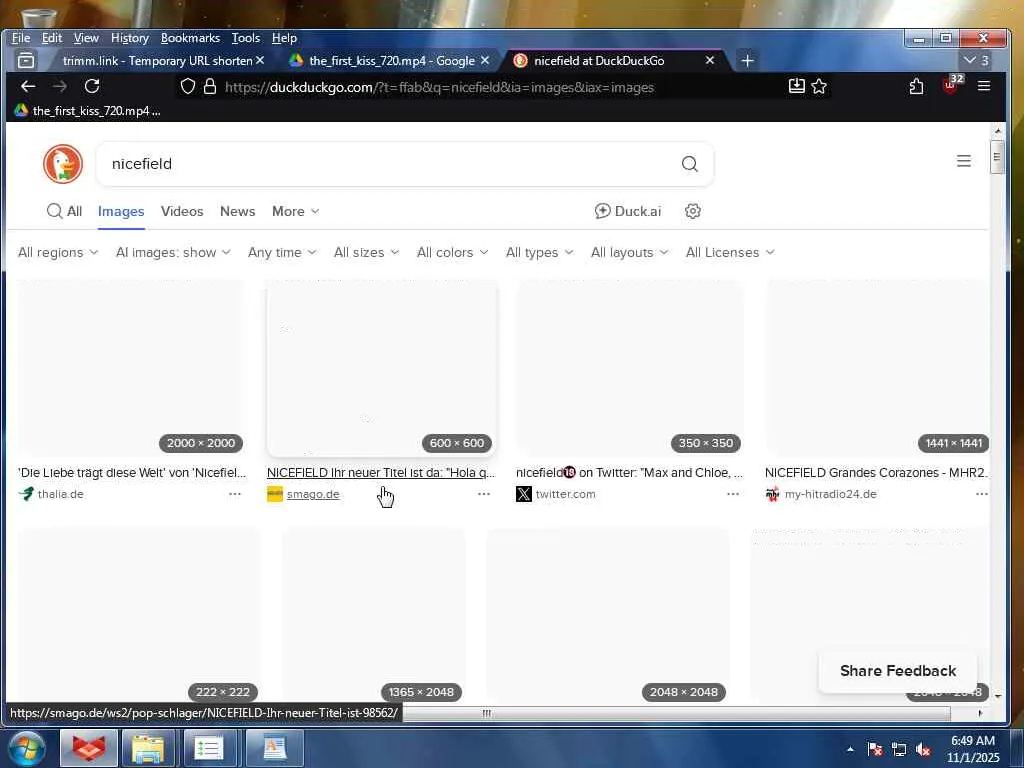1024x768 pixels.
Task: Open Duck.ai chat link
Action: pyautogui.click(x=628, y=211)
